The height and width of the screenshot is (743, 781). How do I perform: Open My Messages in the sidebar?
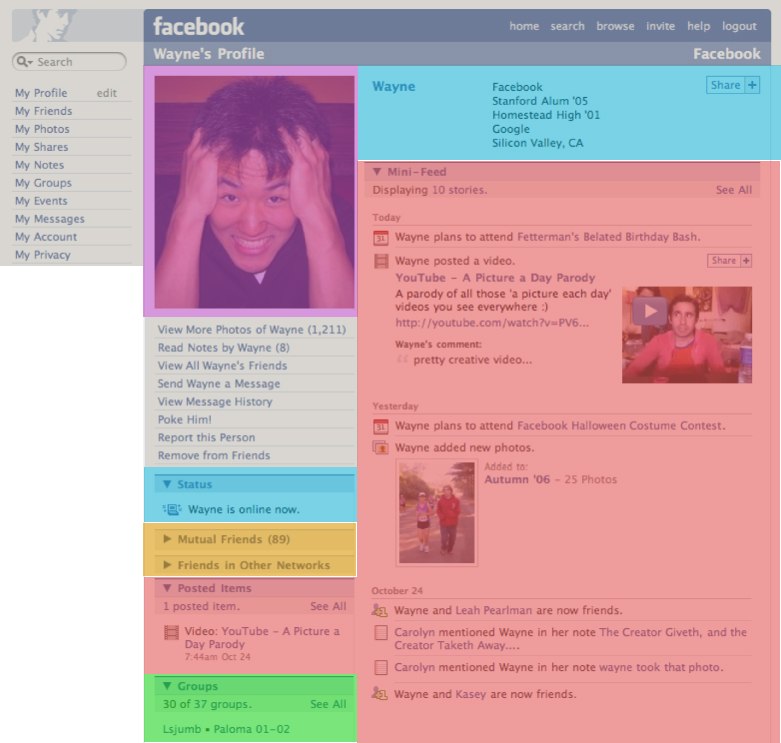[50, 219]
